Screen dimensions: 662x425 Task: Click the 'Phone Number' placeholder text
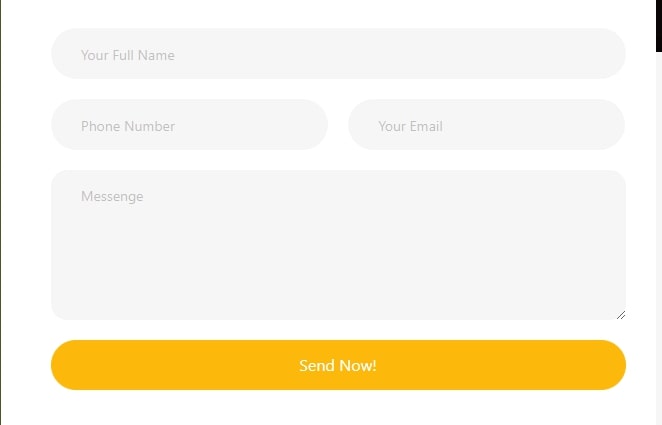coord(128,126)
